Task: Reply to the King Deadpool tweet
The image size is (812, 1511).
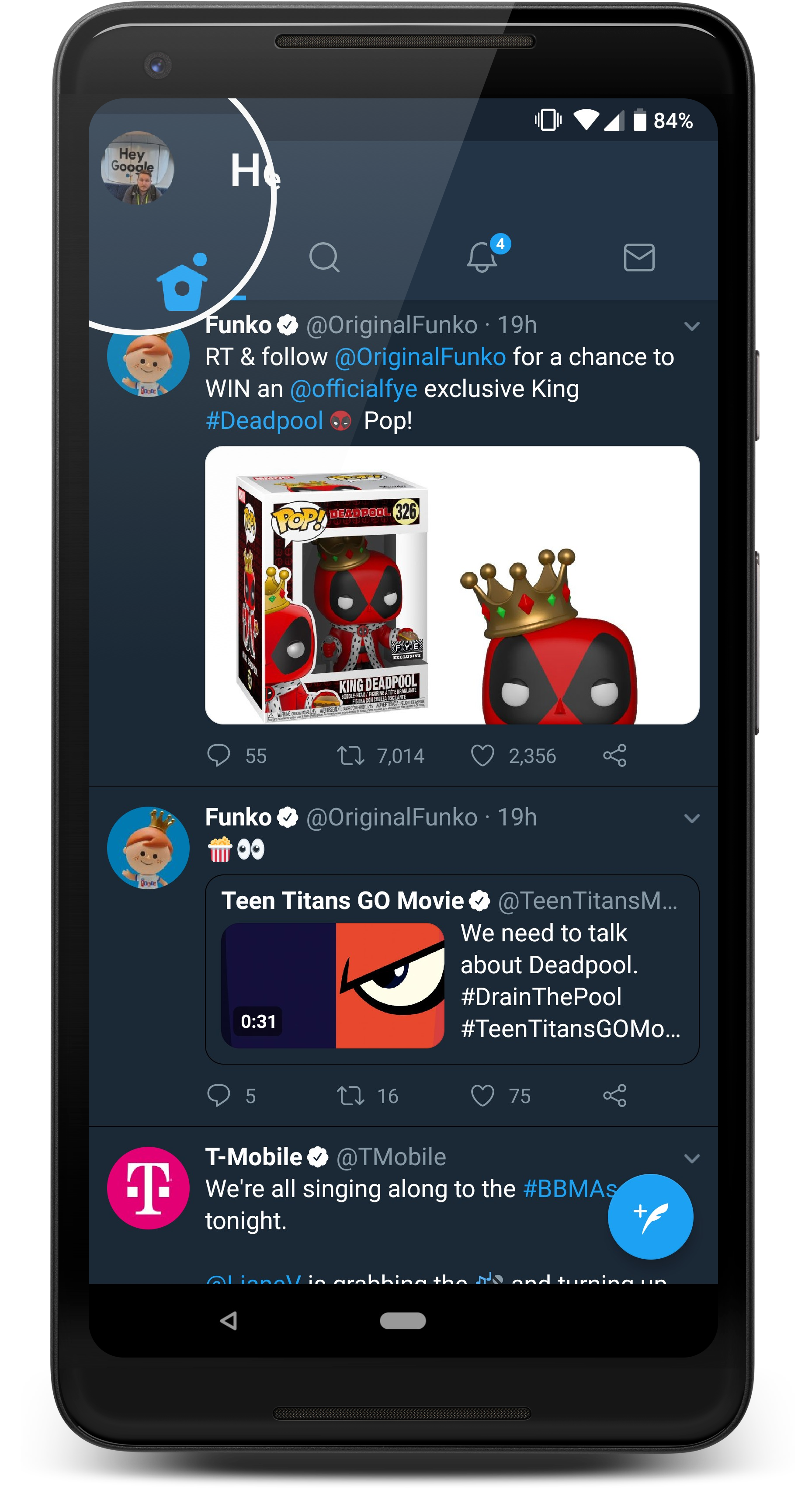Action: [219, 755]
